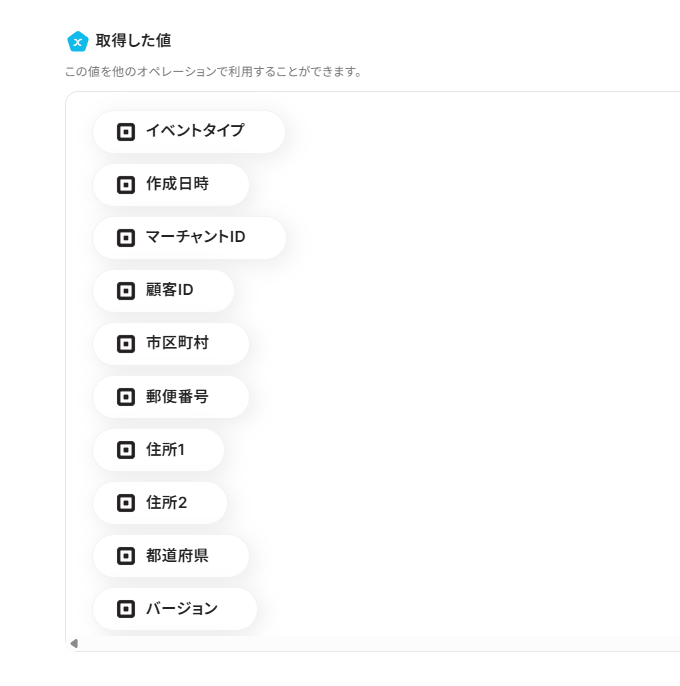Image resolution: width=680 pixels, height=686 pixels.
Task: Select the 住所2 value chip
Action: (160, 503)
